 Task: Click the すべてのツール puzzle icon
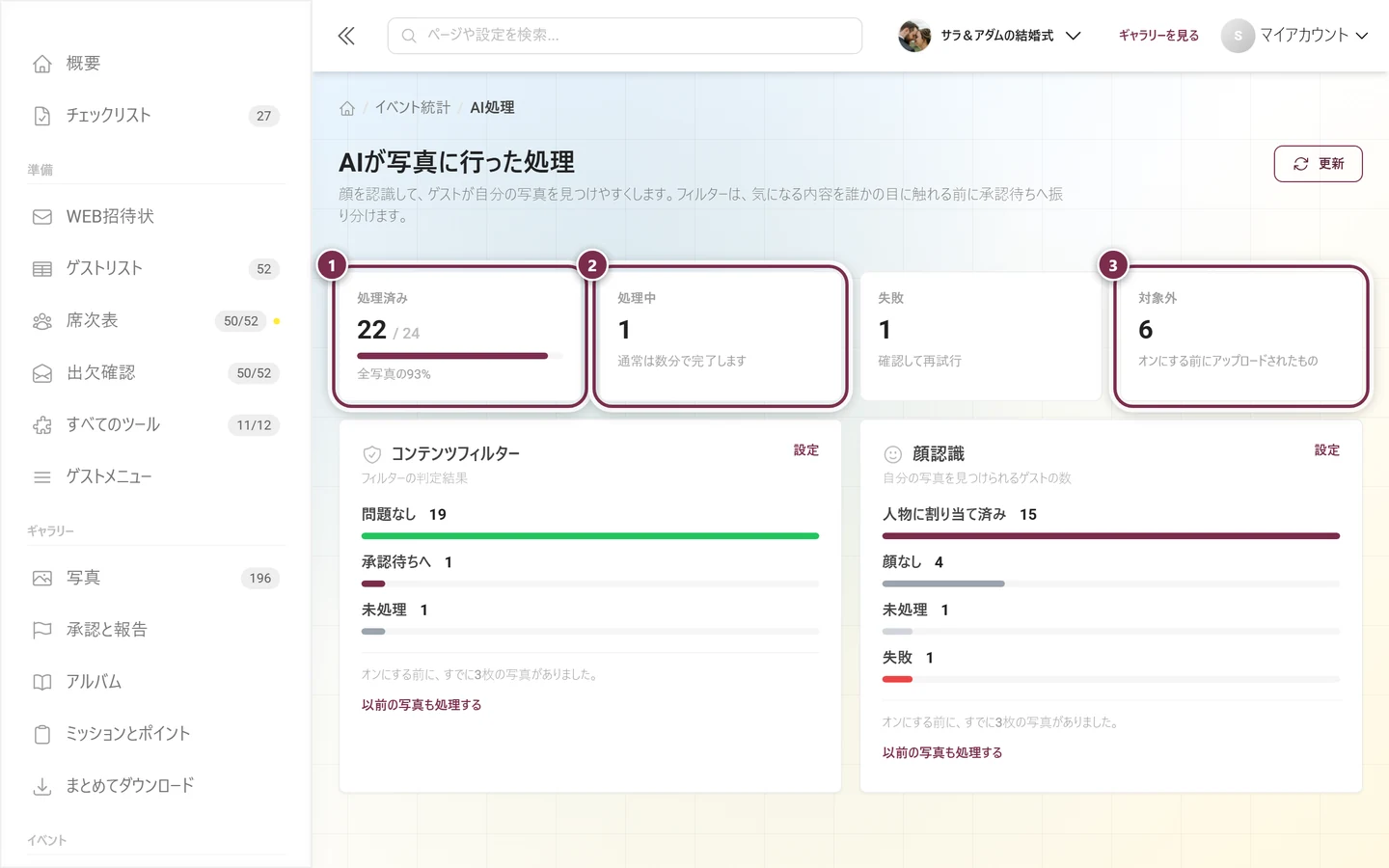coord(42,425)
